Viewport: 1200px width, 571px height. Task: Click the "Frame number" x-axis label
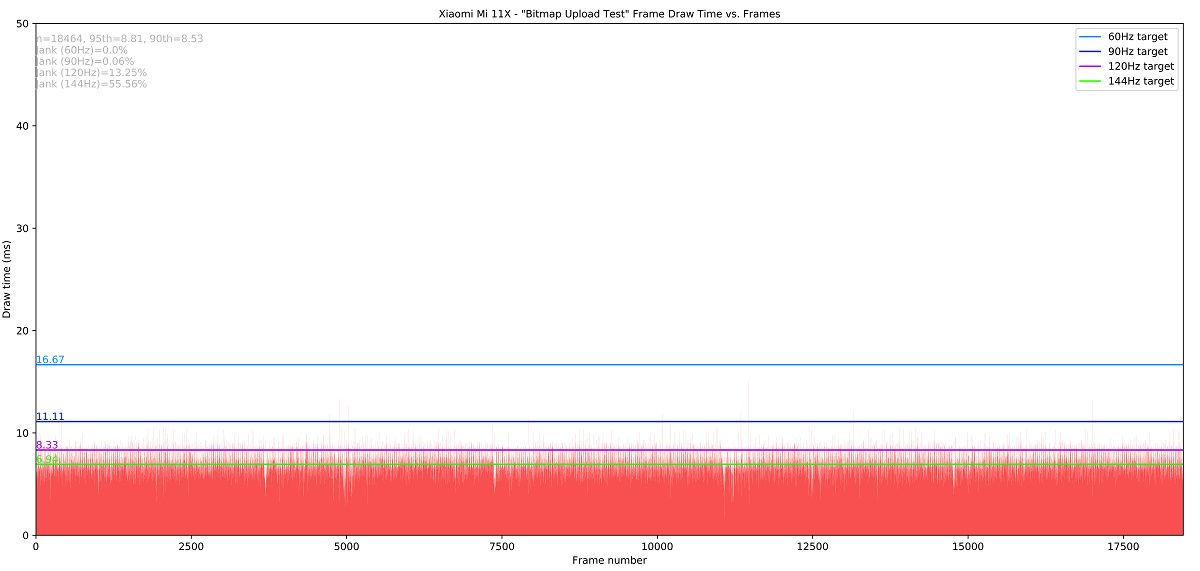609,560
